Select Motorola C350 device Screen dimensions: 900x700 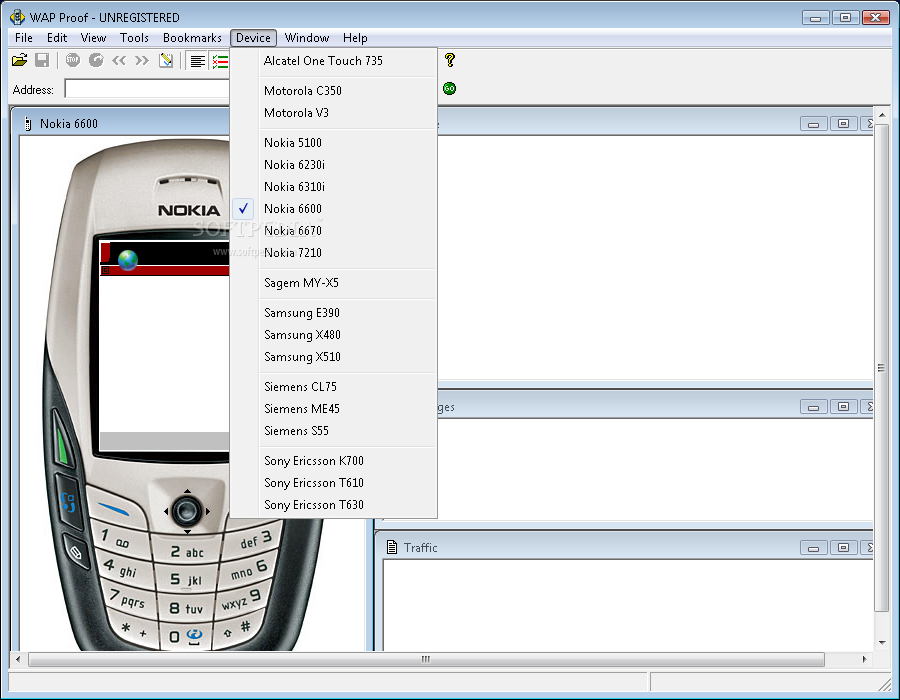click(333, 91)
